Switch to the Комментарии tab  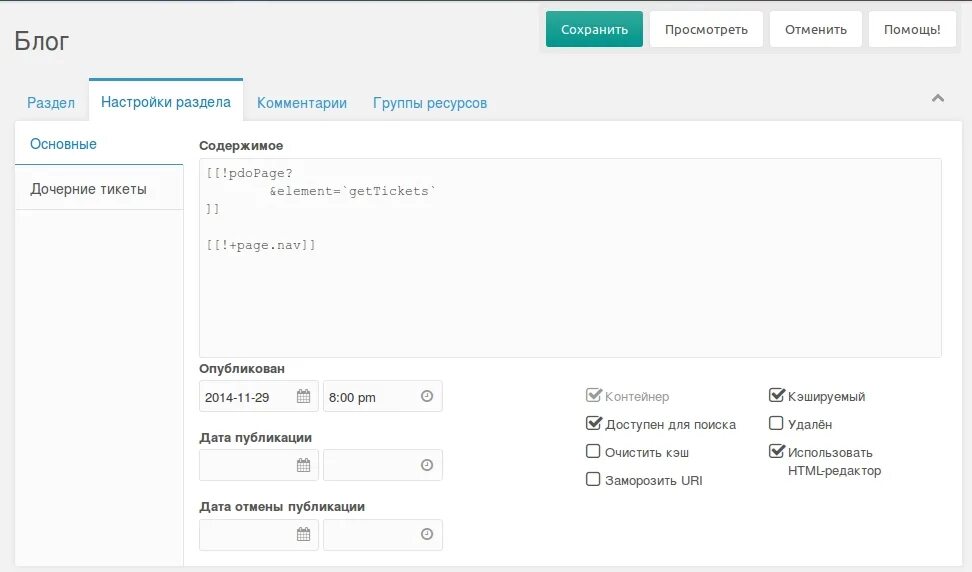(302, 103)
